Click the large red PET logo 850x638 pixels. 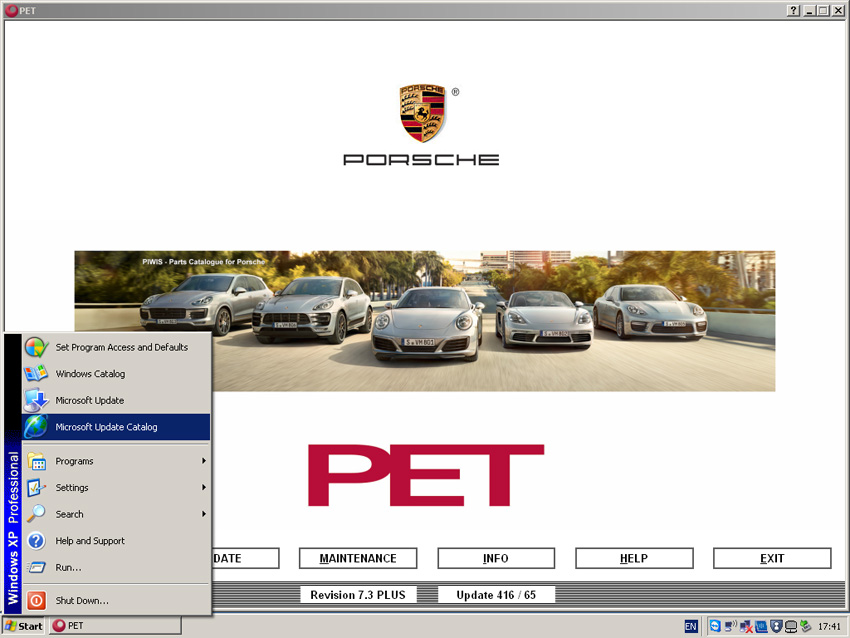426,475
